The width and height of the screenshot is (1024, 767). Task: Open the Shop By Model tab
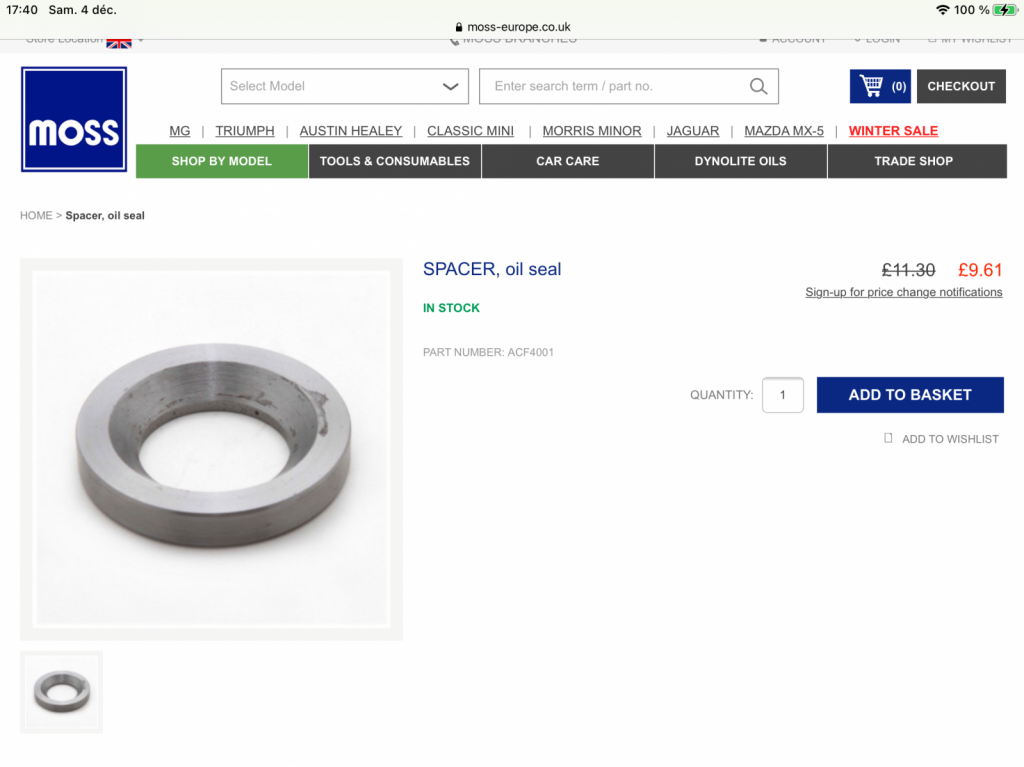click(222, 161)
